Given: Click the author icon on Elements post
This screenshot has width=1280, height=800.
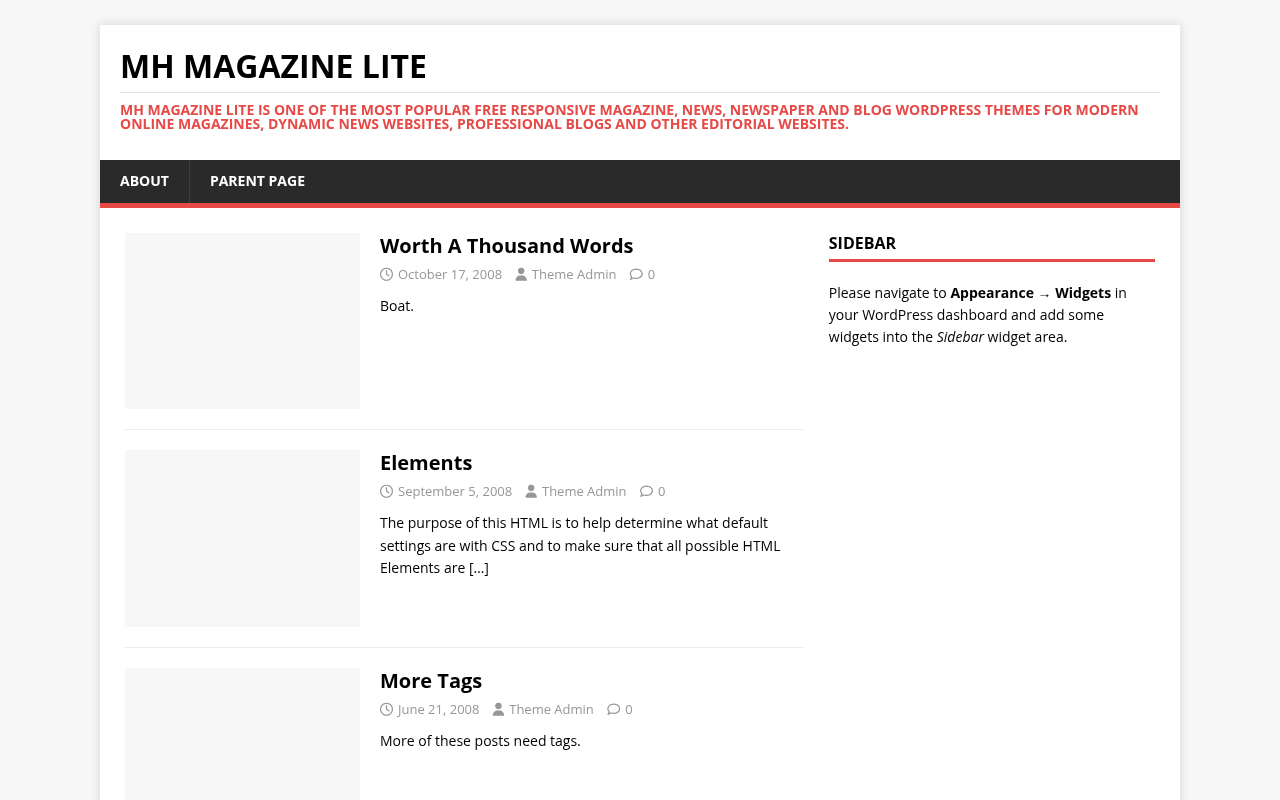Looking at the screenshot, I should [531, 491].
